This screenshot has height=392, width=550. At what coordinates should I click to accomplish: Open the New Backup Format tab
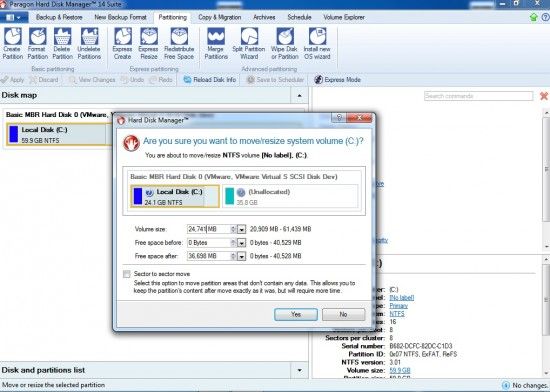[x=120, y=17]
